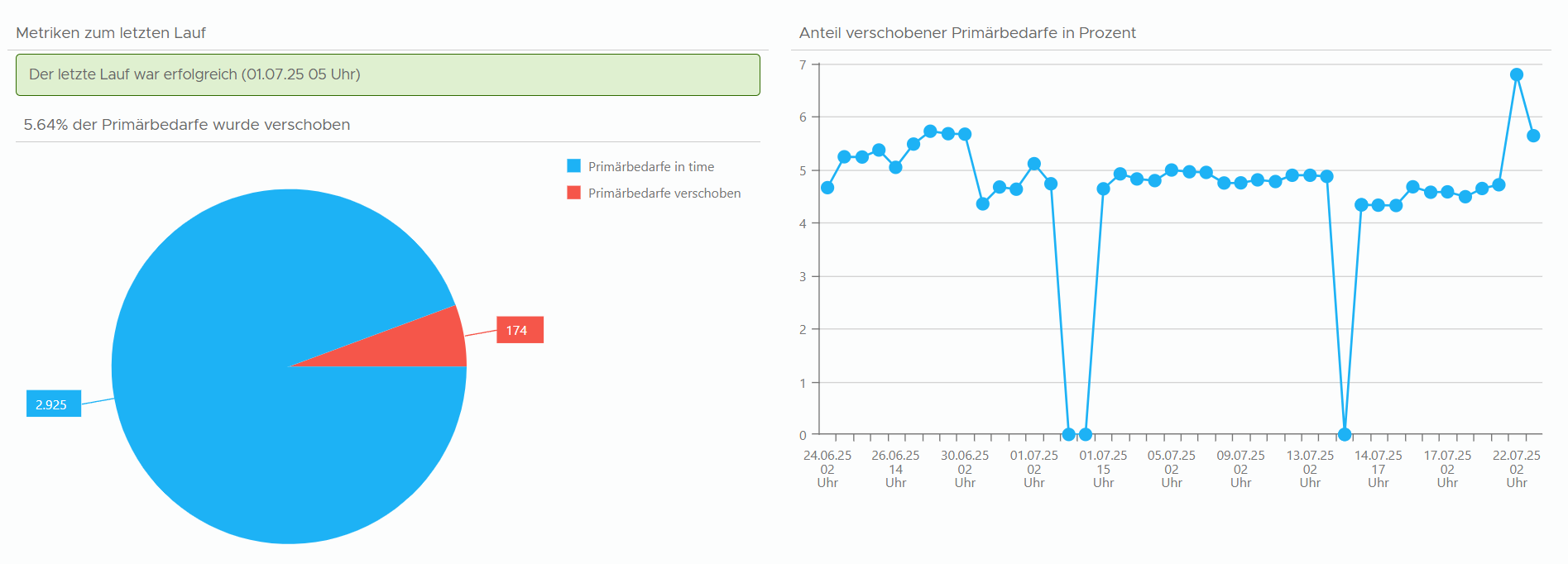Click the "01.07.25 15 Uhr" x-axis label
Viewport: 1568px width, 564px height.
(1103, 469)
